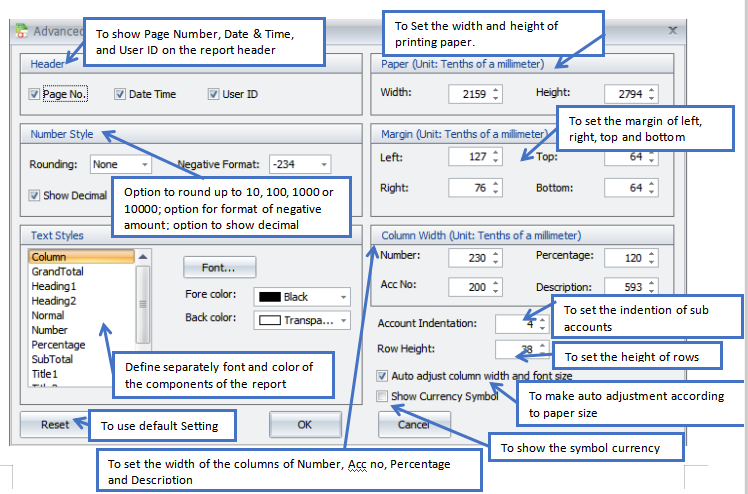This screenshot has width=748, height=494.
Task: Increase paper Width with up arrow
Action: click(496, 90)
